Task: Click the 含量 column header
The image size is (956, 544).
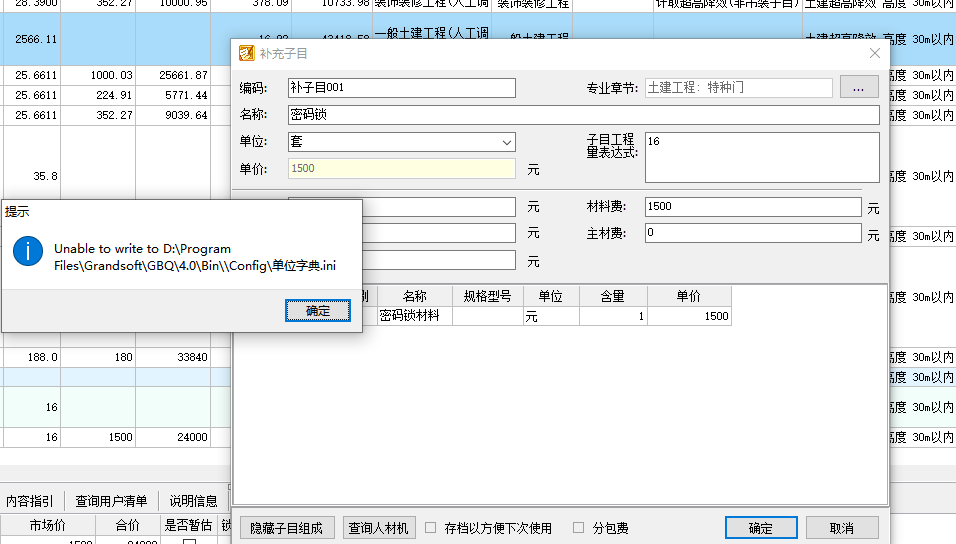Action: (613, 296)
